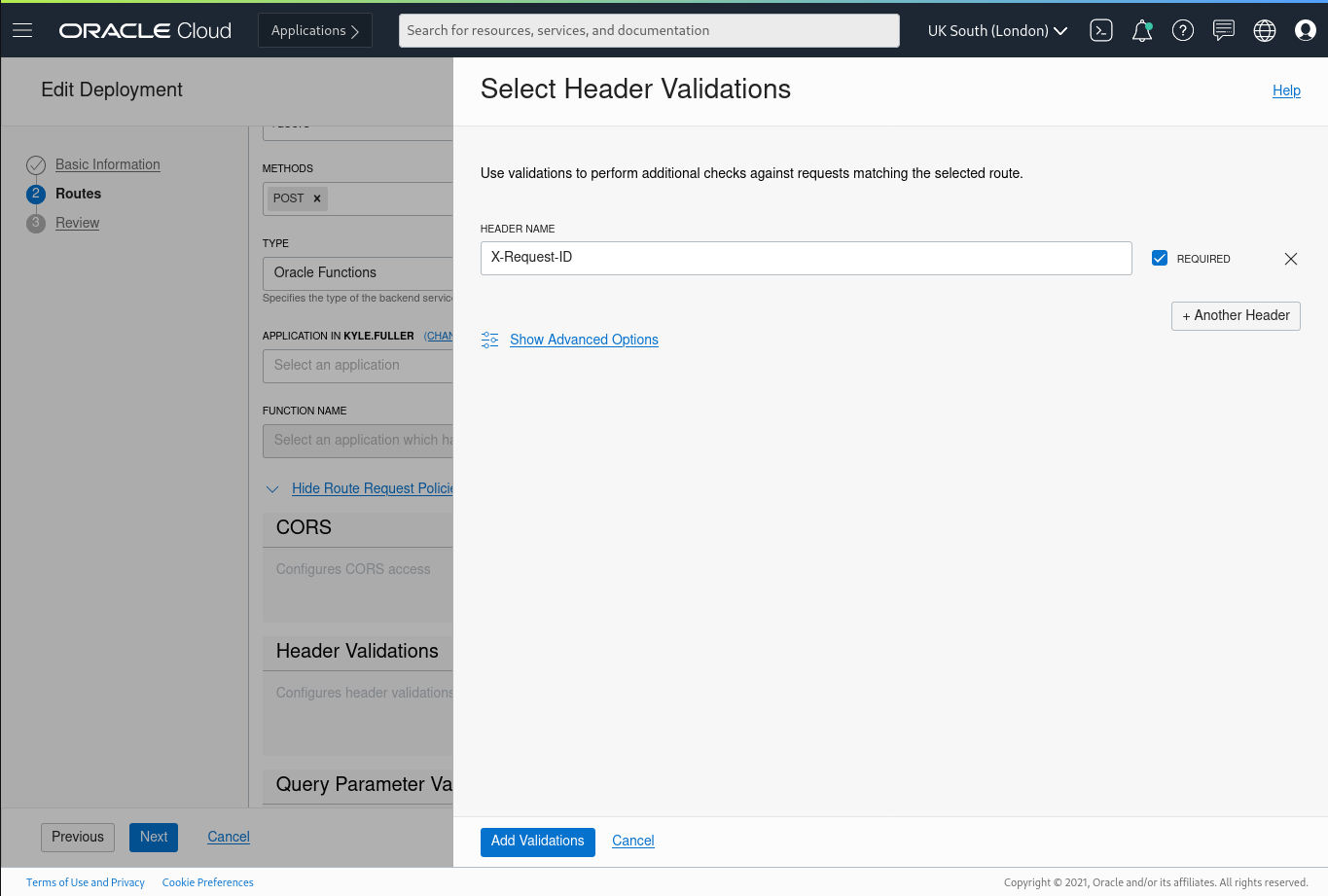
Task: Launch the Cloud Shell terminal
Action: tap(1100, 30)
